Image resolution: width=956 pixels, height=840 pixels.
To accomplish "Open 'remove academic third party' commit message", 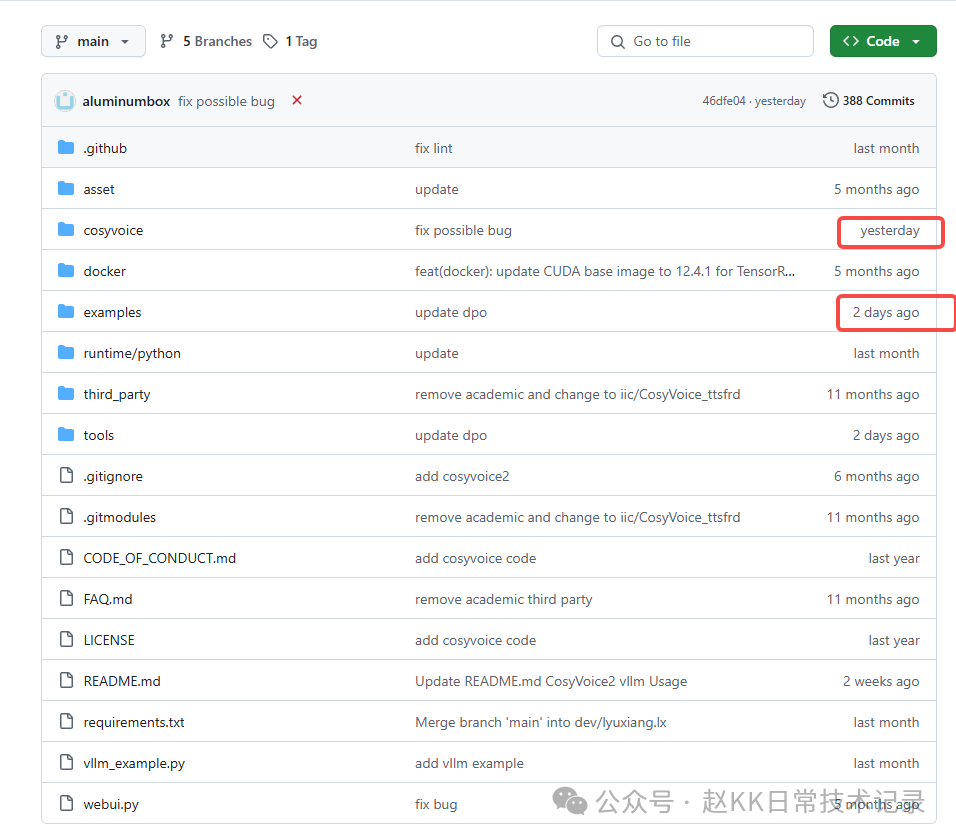I will pyautogui.click(x=504, y=599).
